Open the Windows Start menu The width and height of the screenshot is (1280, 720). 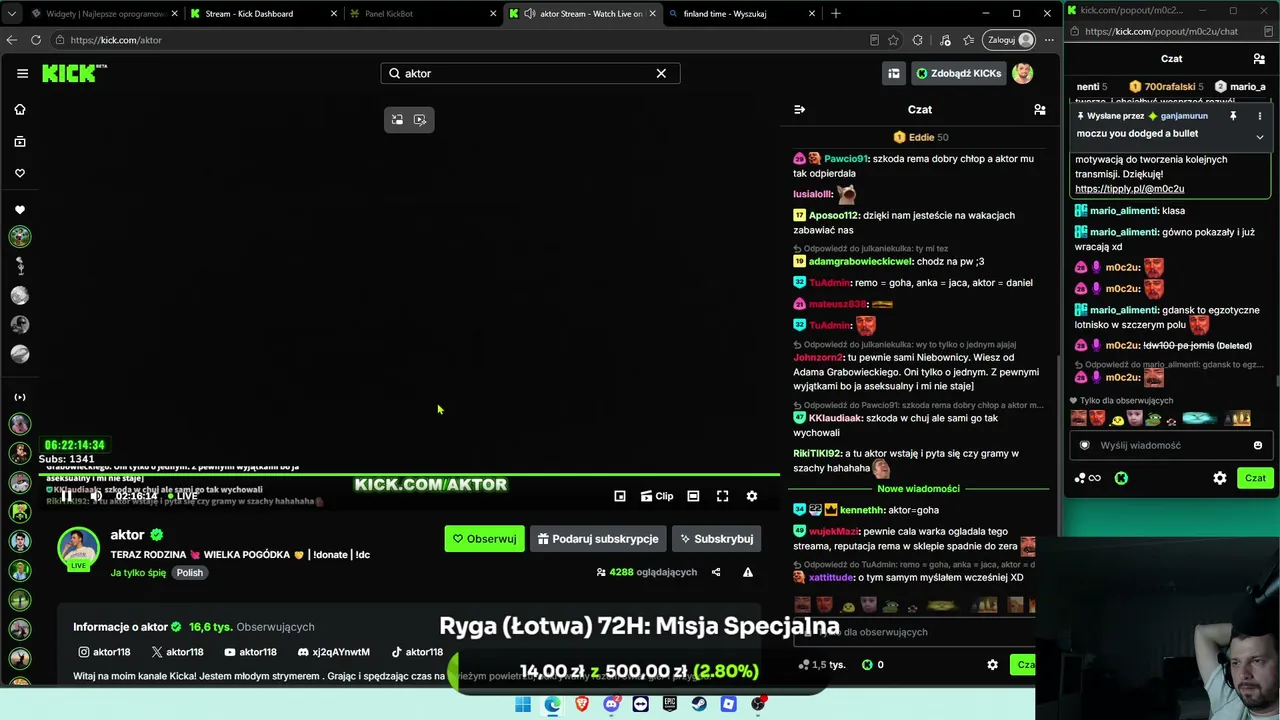pos(523,704)
